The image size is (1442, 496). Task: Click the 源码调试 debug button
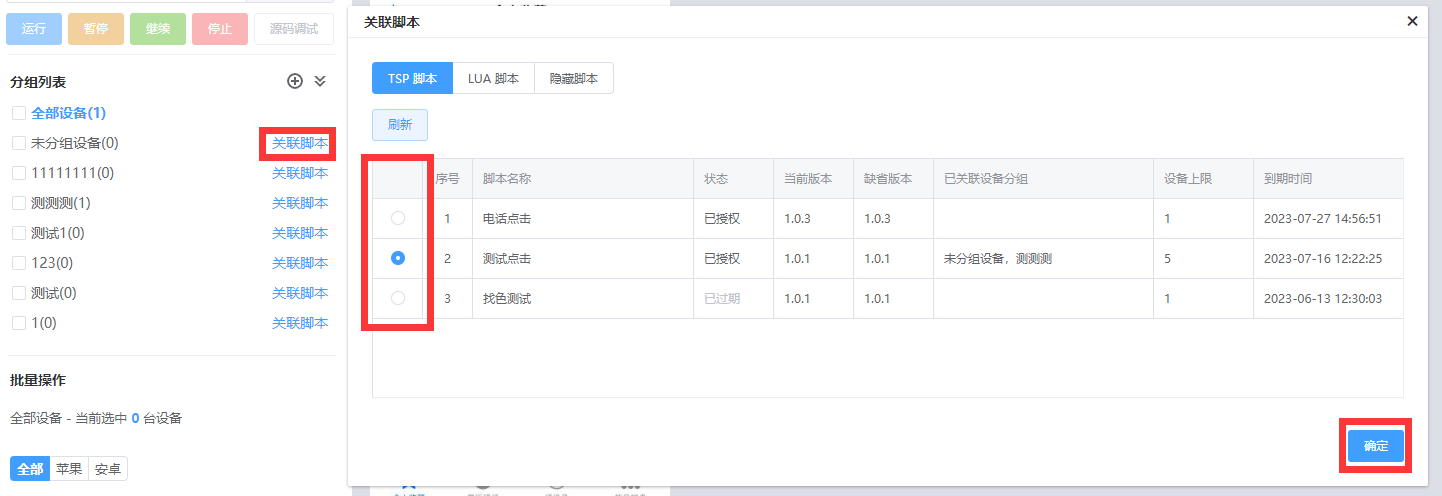point(294,29)
